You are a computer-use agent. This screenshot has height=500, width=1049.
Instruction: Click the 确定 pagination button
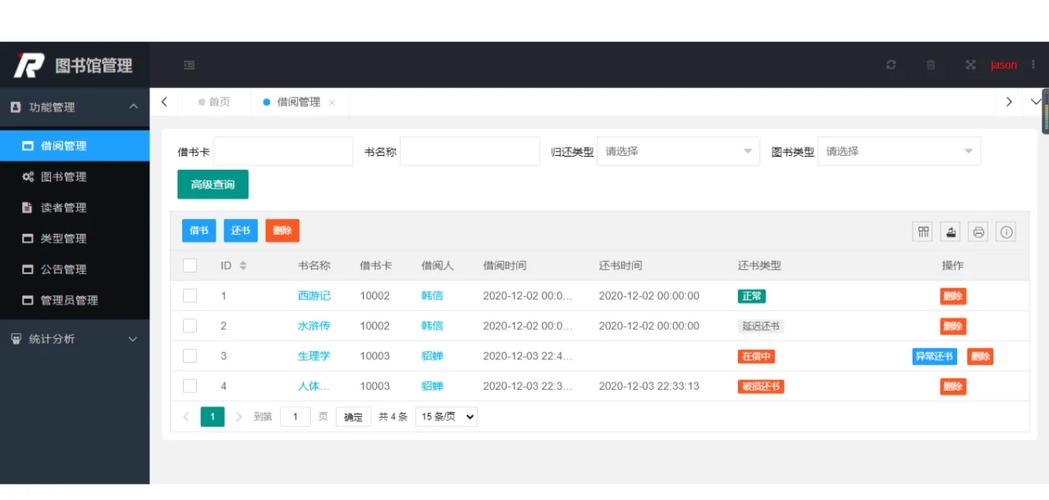[353, 417]
